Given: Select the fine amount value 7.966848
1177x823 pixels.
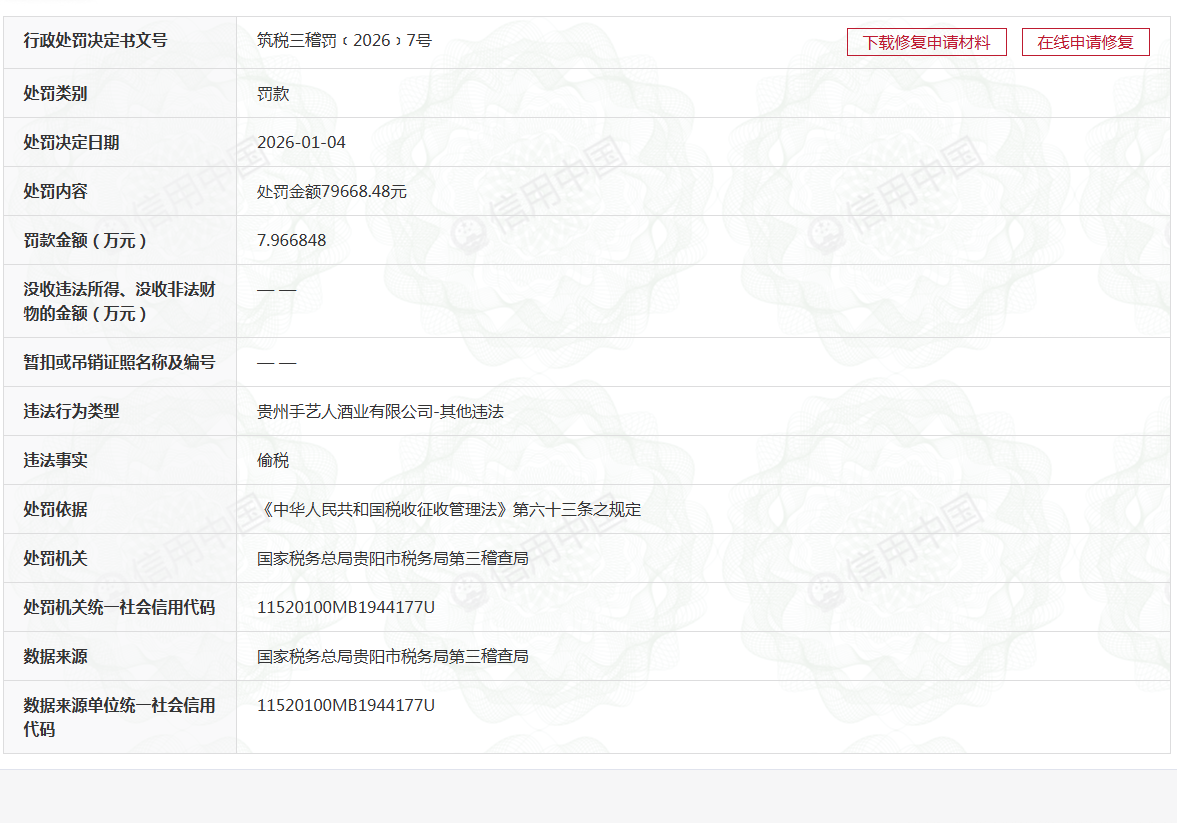Looking at the screenshot, I should pyautogui.click(x=291, y=240).
